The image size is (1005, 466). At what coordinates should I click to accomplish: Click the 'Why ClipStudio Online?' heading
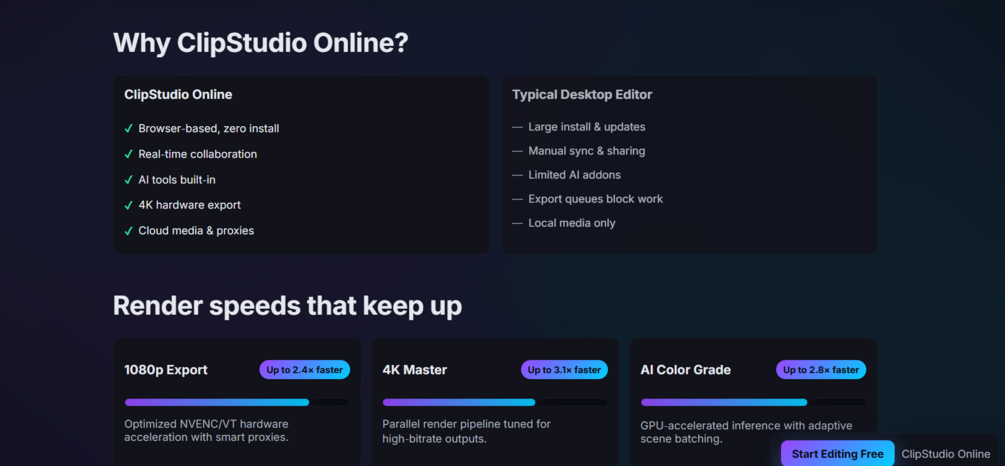tap(261, 44)
